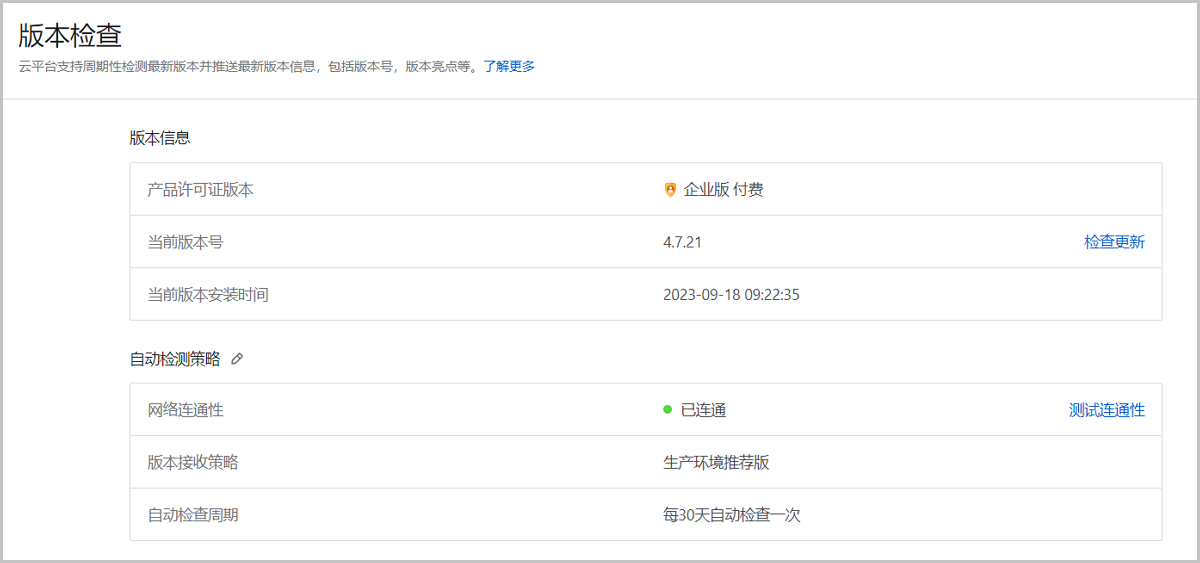Select the version number 4.7.21
This screenshot has width=1200, height=563.
[x=689, y=242]
